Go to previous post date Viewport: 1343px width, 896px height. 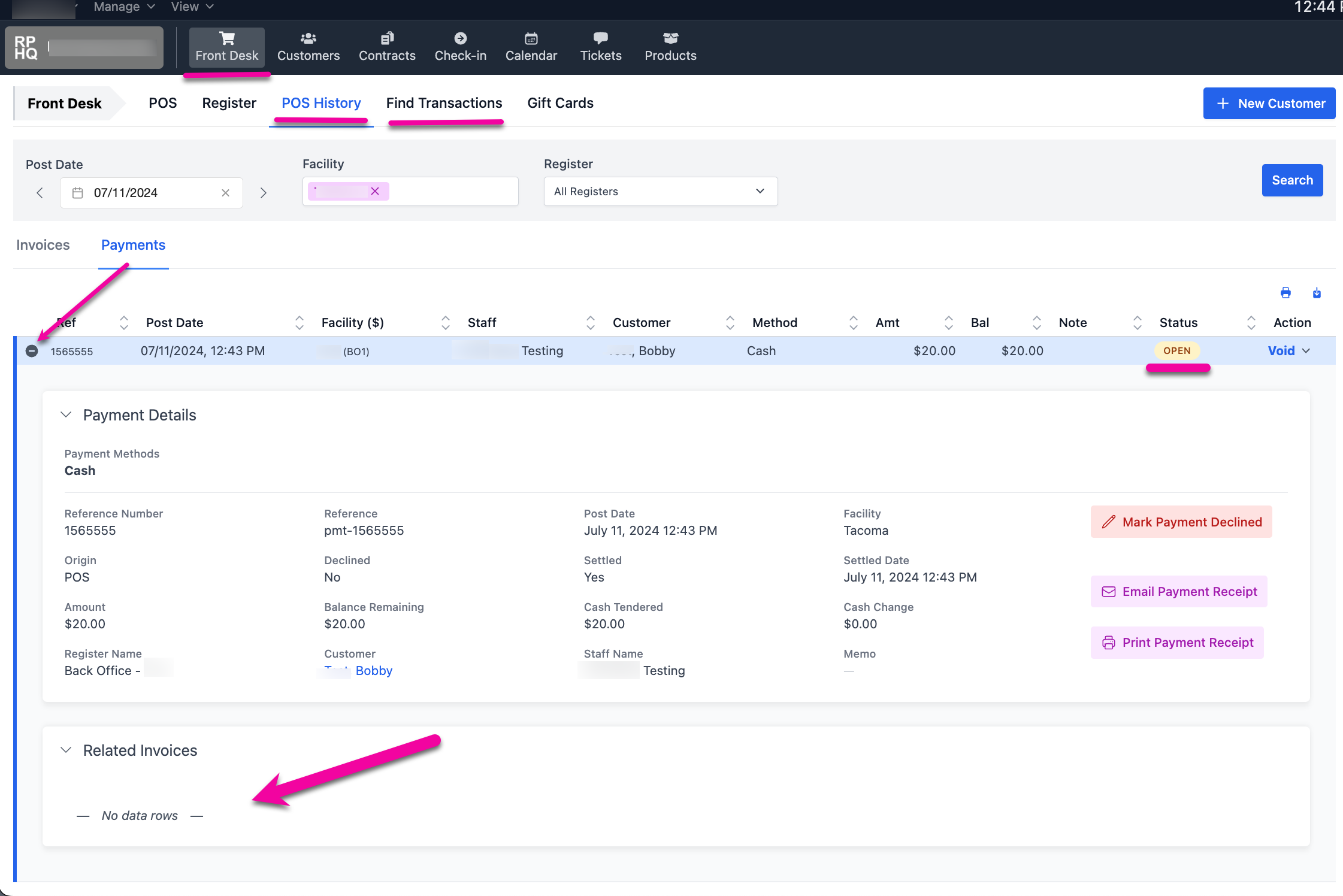(x=40, y=193)
